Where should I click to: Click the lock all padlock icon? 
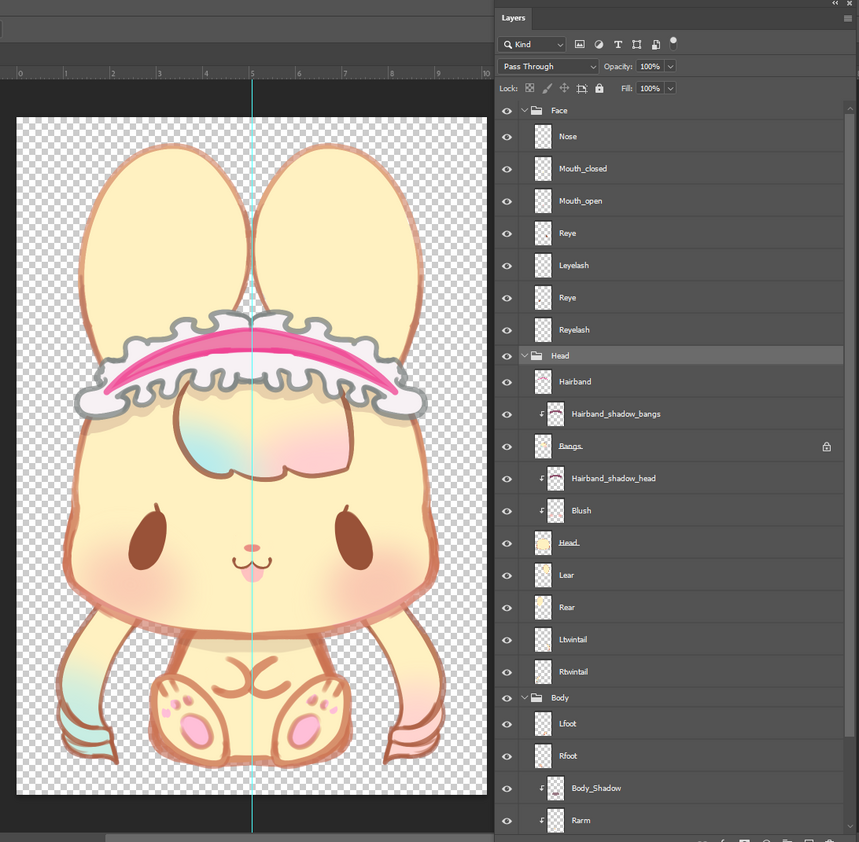coord(599,88)
